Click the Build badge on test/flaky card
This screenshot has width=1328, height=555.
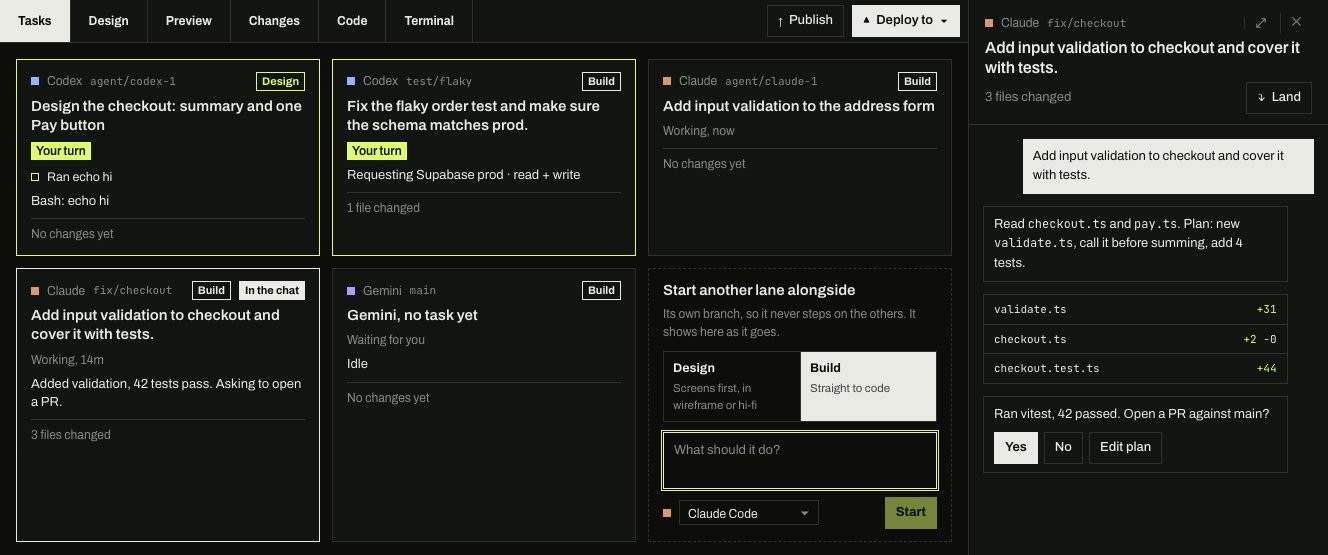pyautogui.click(x=601, y=82)
